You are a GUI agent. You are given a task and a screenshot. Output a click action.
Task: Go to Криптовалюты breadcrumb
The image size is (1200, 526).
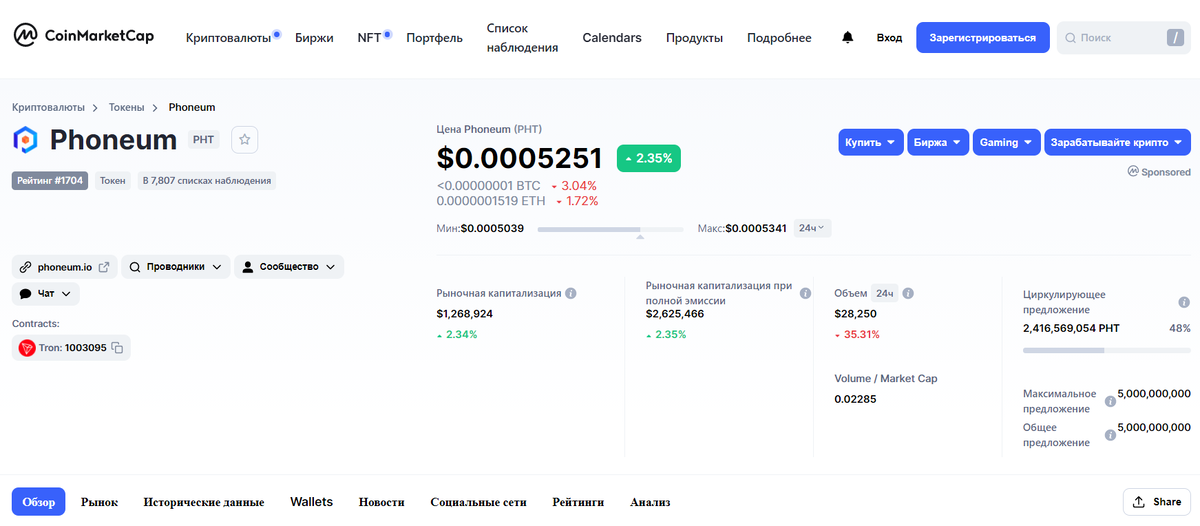click(x=48, y=107)
